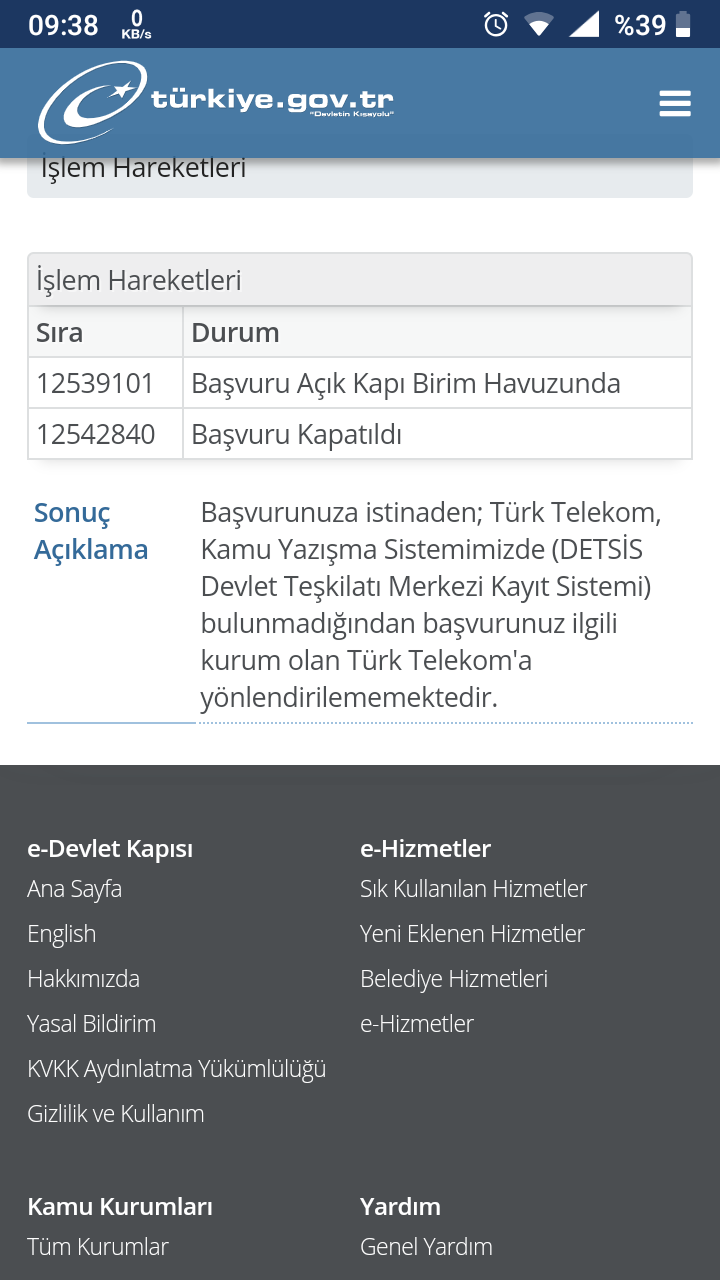Screen dimensions: 720x1280
Task: Tap the alarm clock status icon
Action: tap(496, 24)
